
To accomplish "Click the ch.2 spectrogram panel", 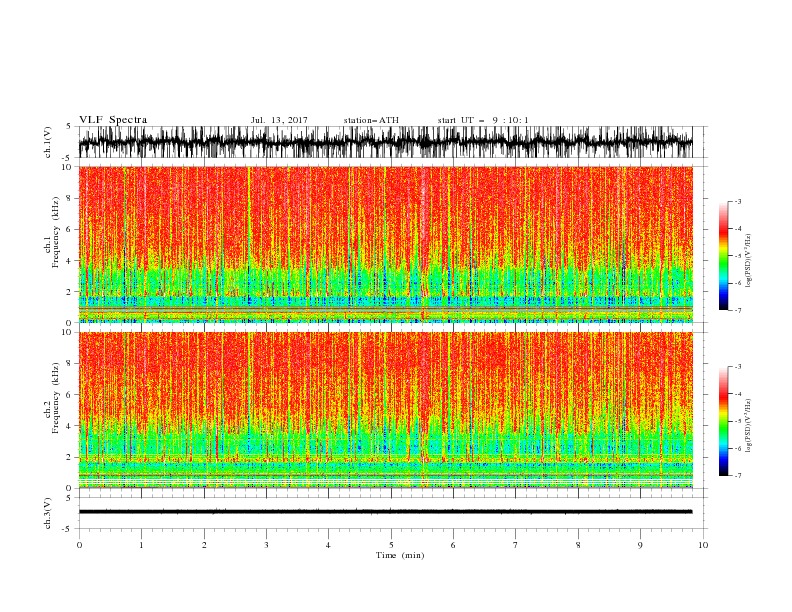I will [x=386, y=410].
